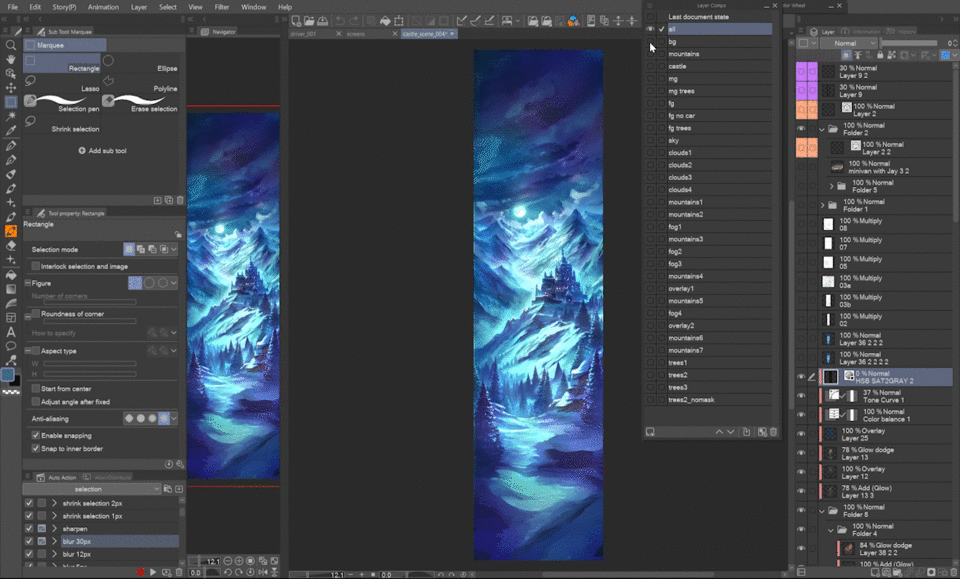This screenshot has height=579, width=960.
Task: Open the Filter menu
Action: (x=221, y=7)
